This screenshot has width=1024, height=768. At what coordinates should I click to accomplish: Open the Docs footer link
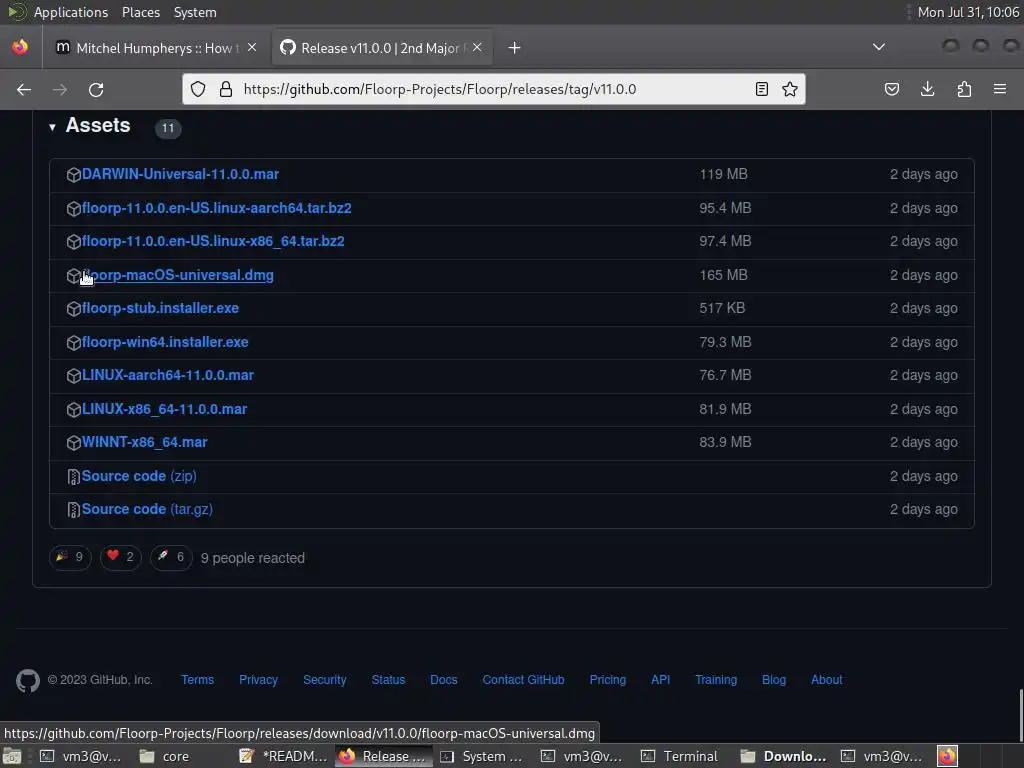pyautogui.click(x=443, y=680)
